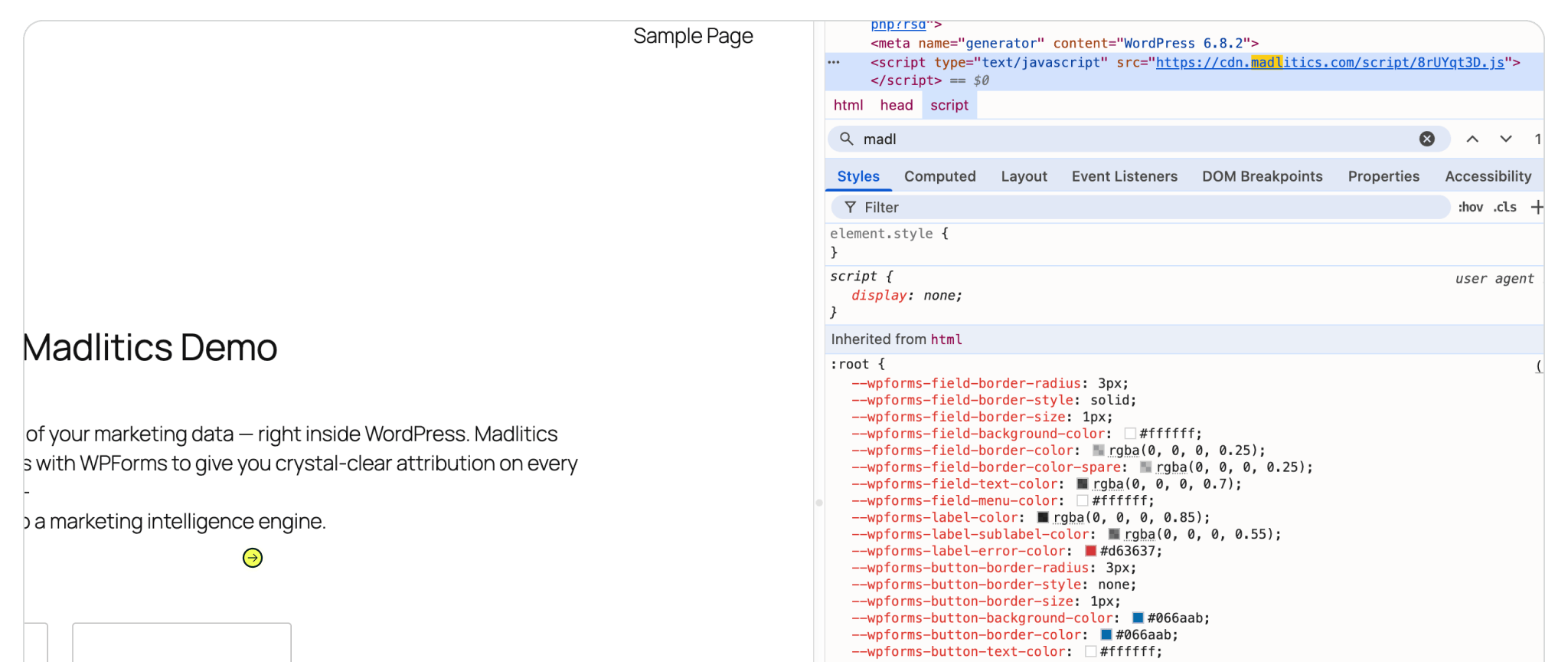Viewport: 1568px width, 662px height.
Task: Click the text box at page bottom
Action: click(181, 642)
